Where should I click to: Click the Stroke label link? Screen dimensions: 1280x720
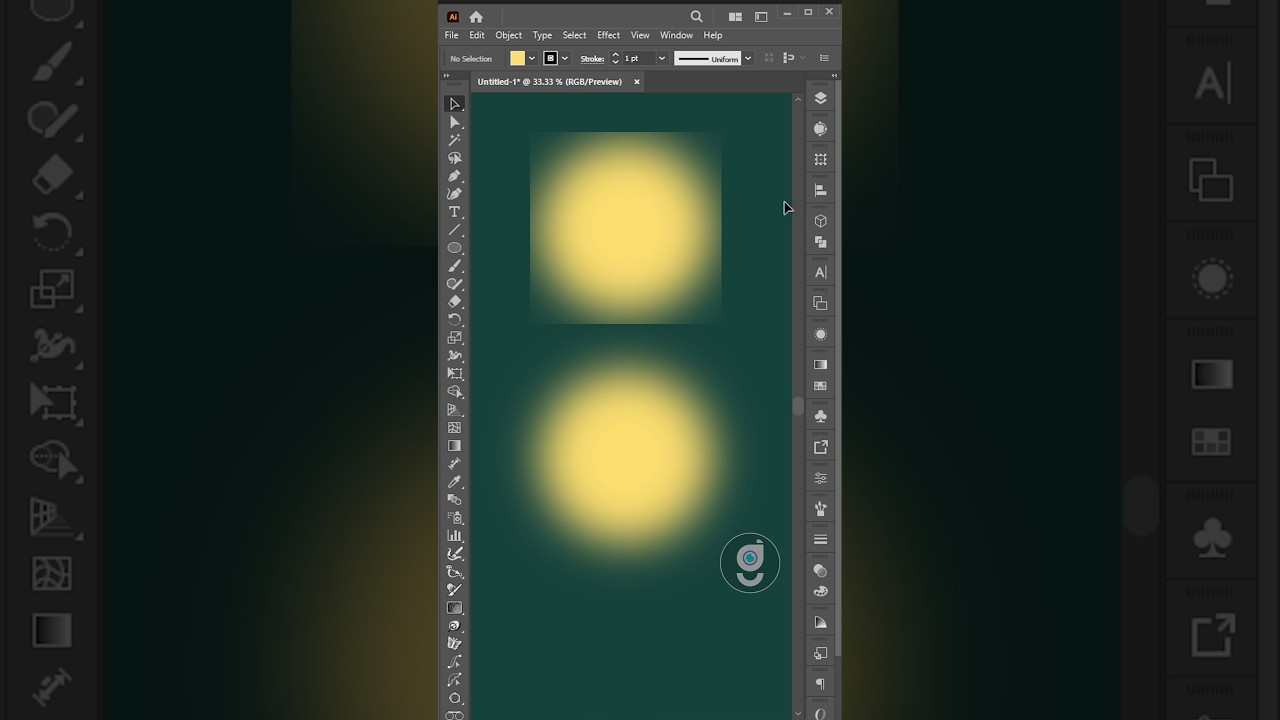[592, 59]
